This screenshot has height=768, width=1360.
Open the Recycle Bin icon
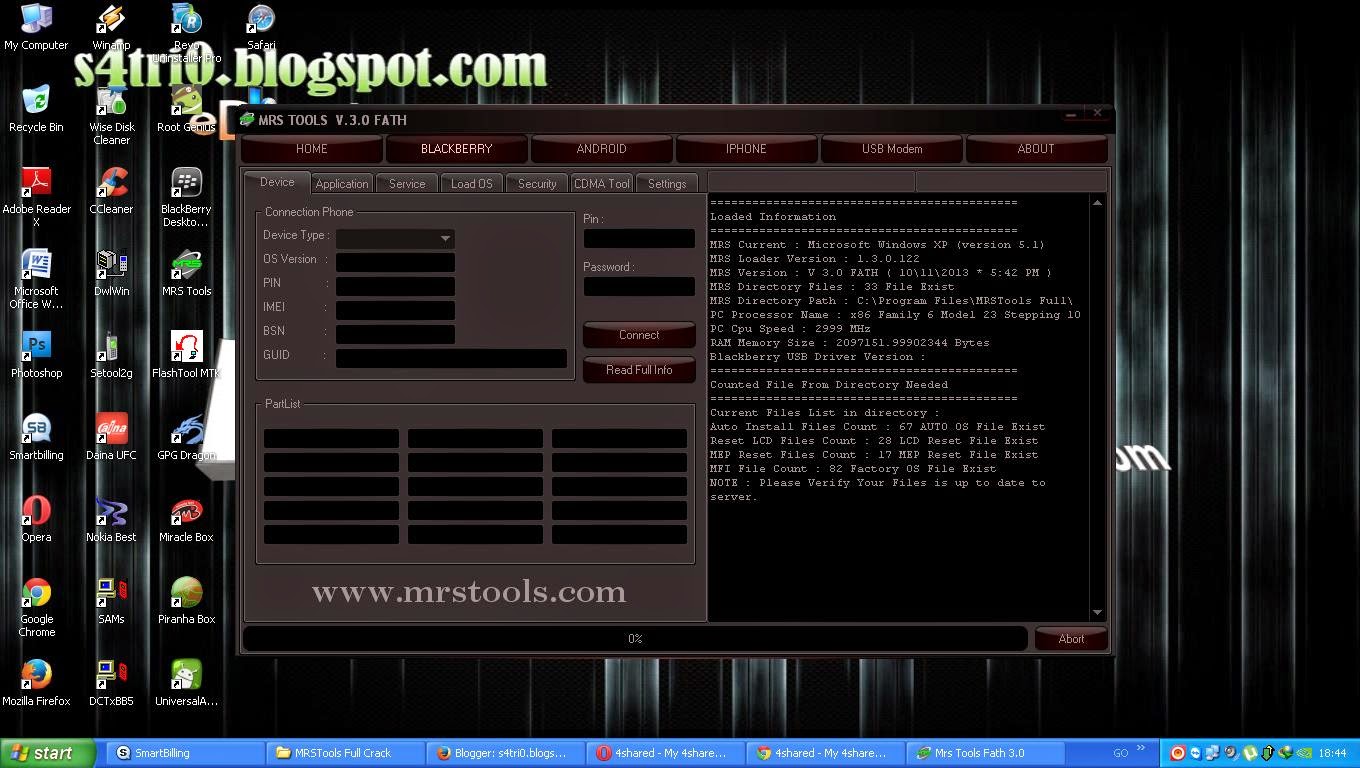[x=36, y=109]
